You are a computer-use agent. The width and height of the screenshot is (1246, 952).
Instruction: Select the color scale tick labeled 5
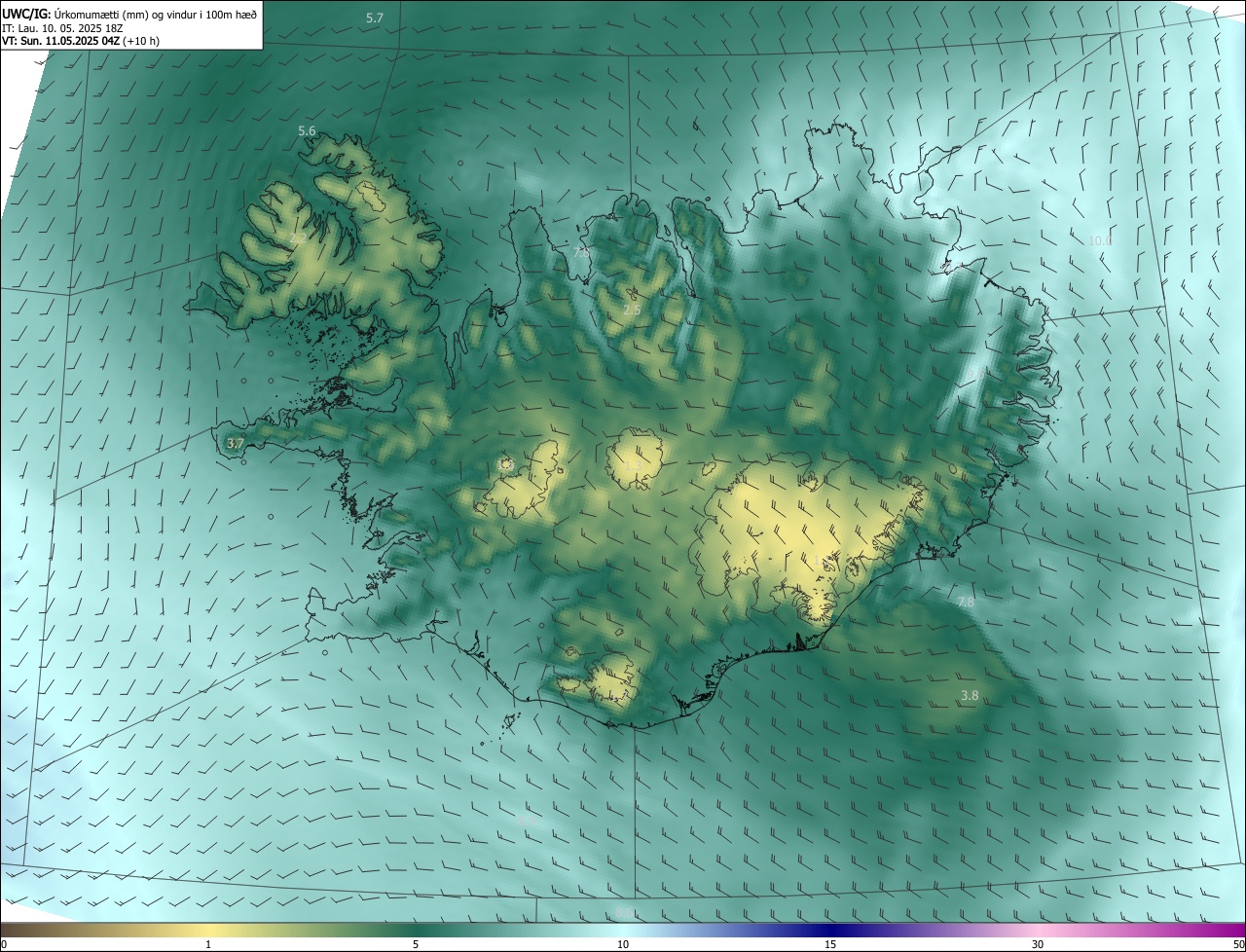(x=416, y=944)
